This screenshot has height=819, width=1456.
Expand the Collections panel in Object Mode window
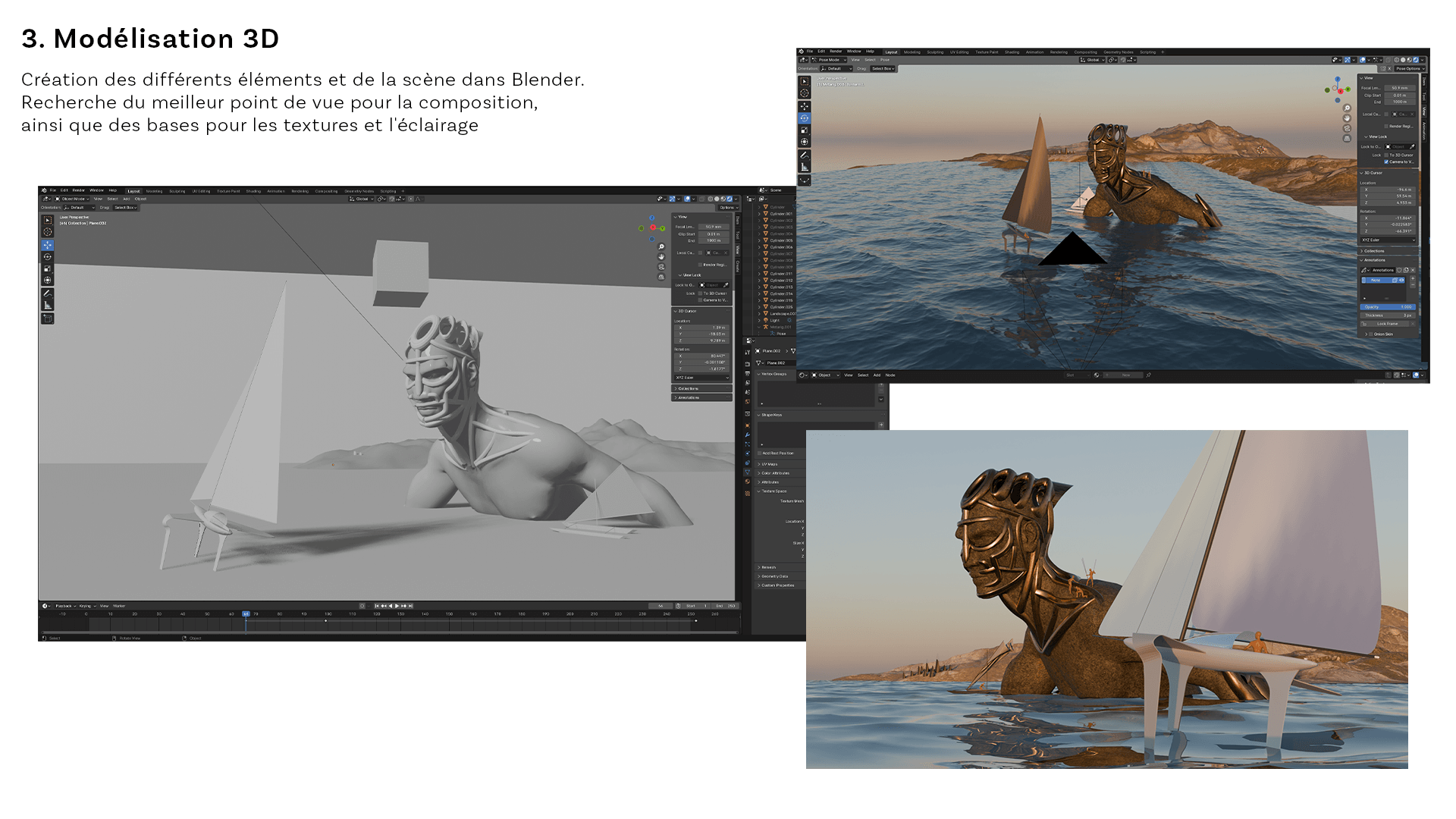coord(701,388)
